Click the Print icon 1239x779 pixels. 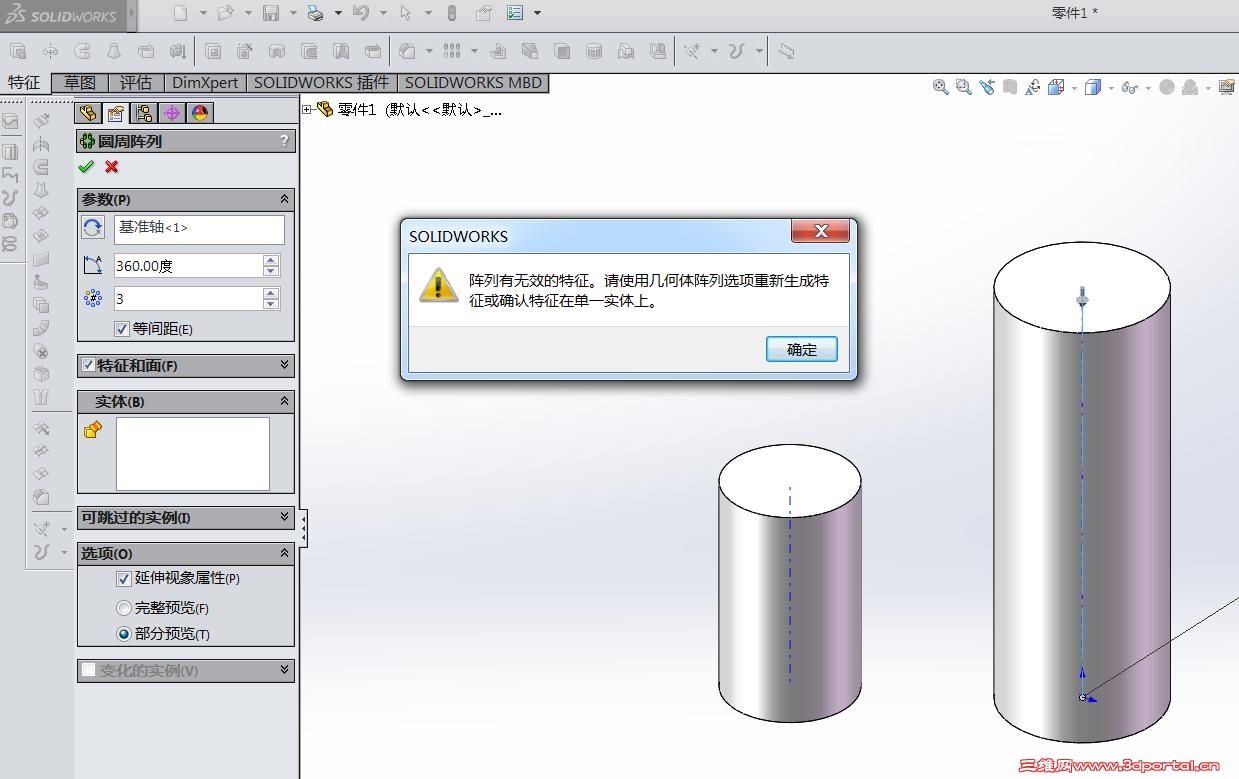[315, 13]
